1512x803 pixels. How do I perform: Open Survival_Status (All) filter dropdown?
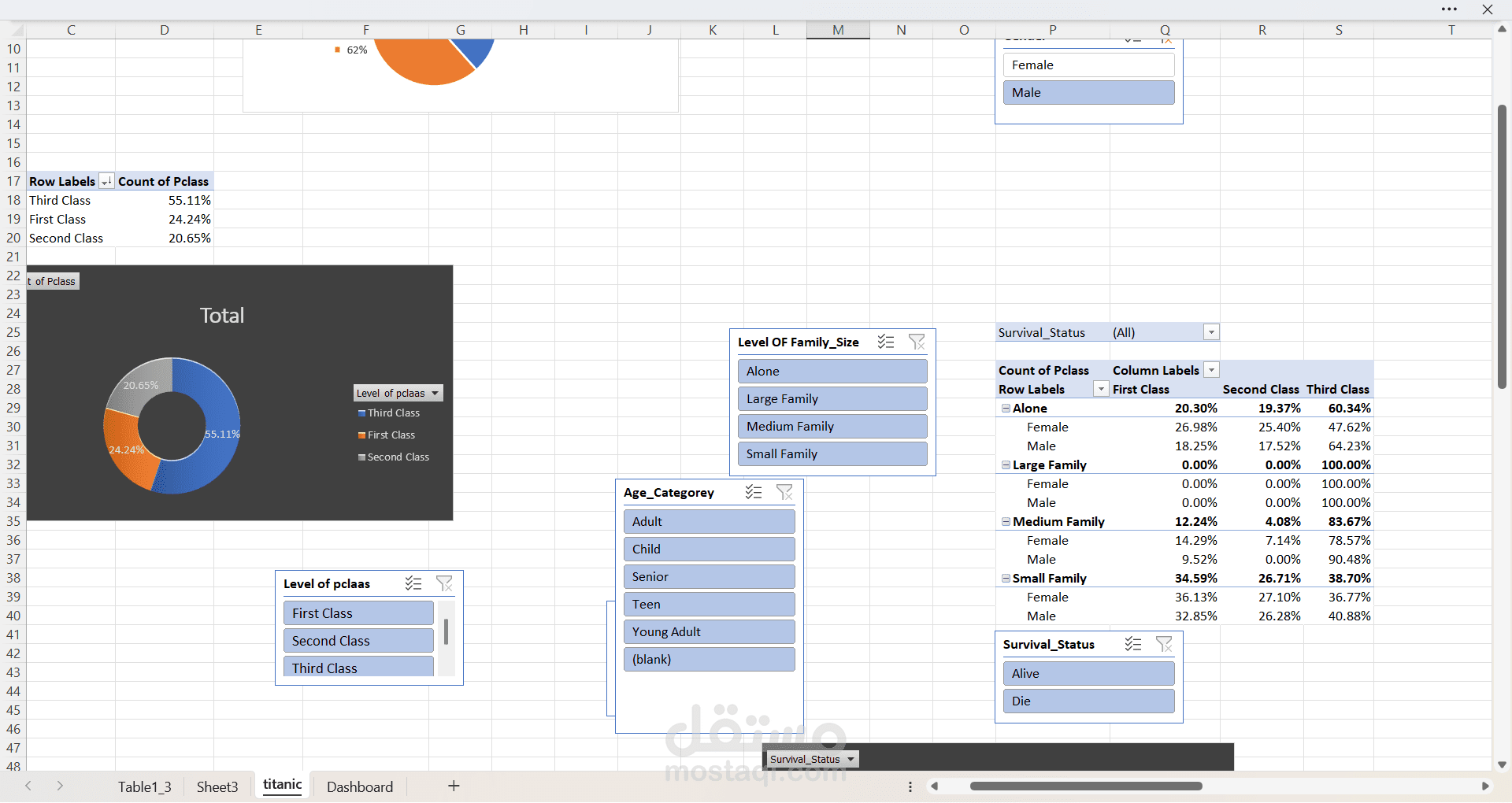point(1211,333)
